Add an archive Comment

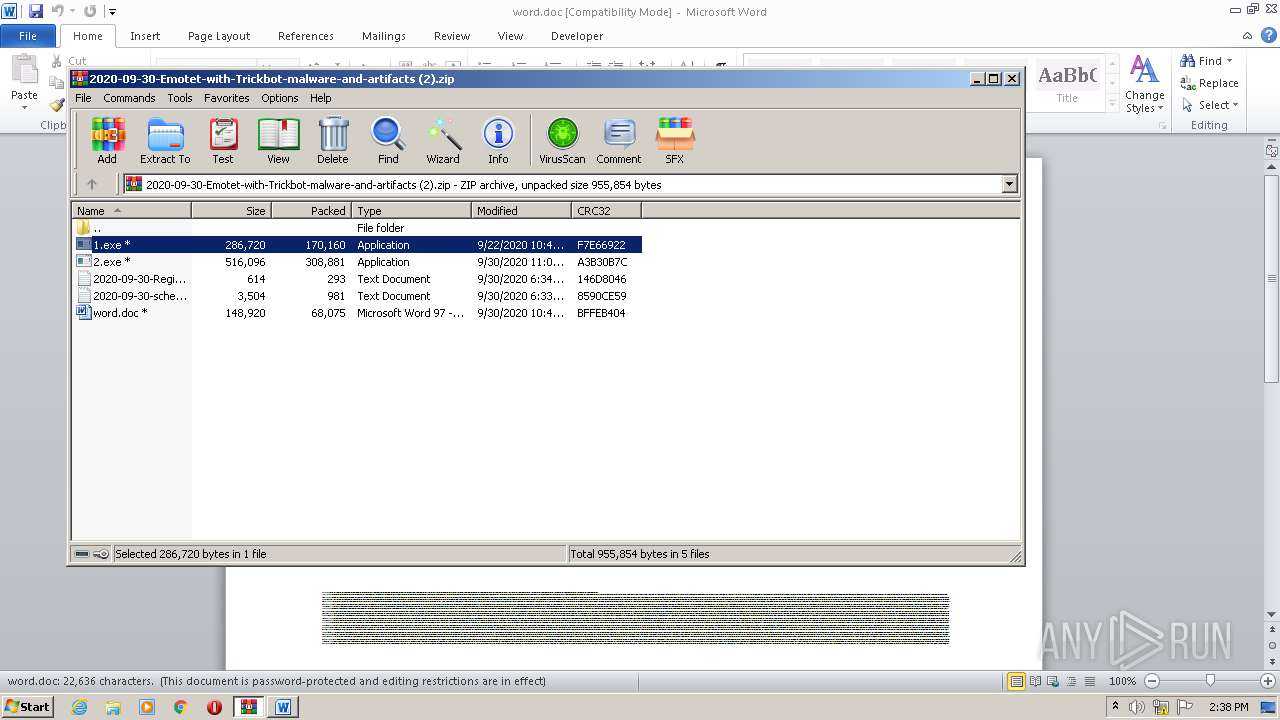619,140
